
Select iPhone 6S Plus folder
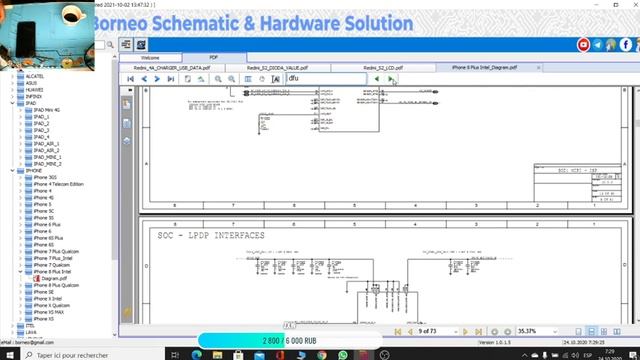[48, 238]
